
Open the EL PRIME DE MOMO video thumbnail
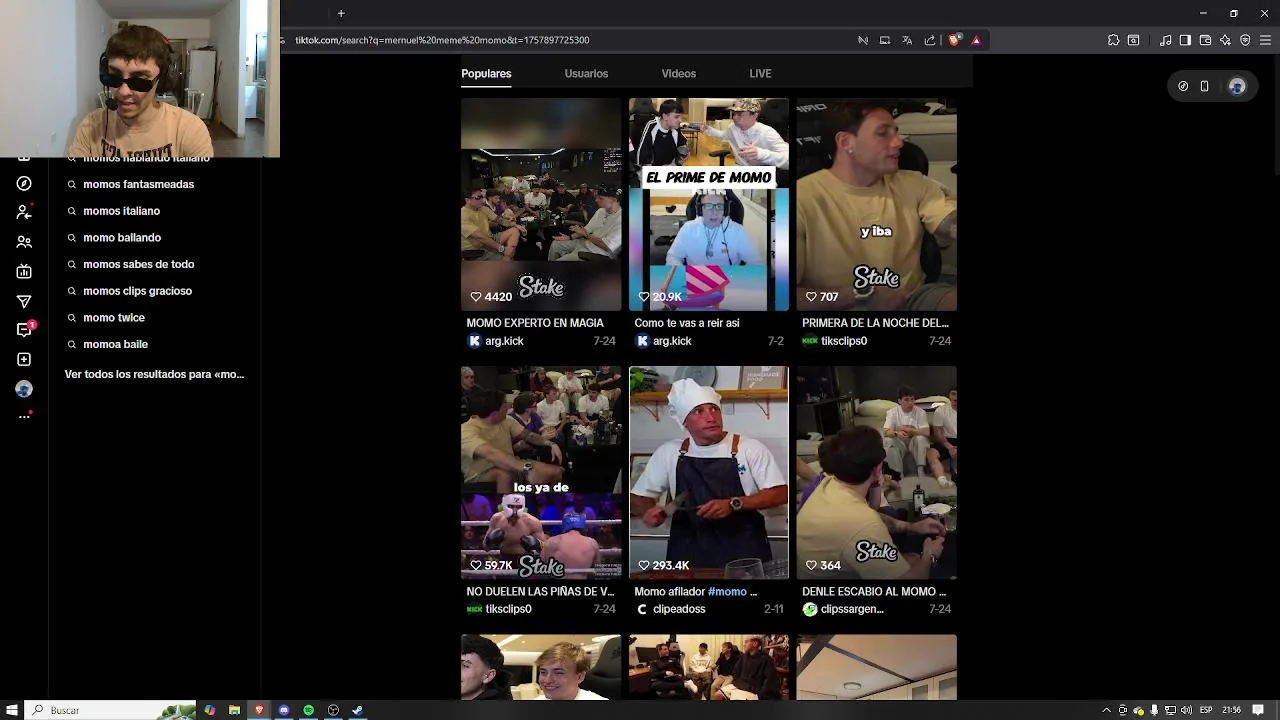click(709, 204)
